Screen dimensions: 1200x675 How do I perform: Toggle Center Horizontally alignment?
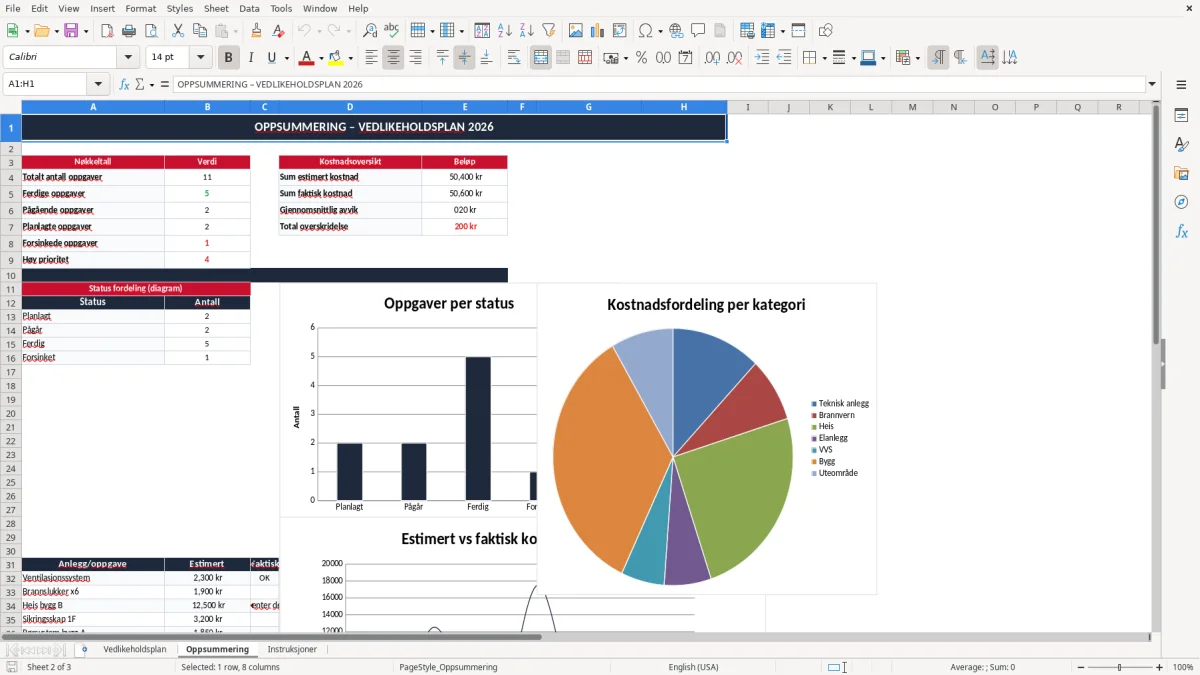[394, 58]
